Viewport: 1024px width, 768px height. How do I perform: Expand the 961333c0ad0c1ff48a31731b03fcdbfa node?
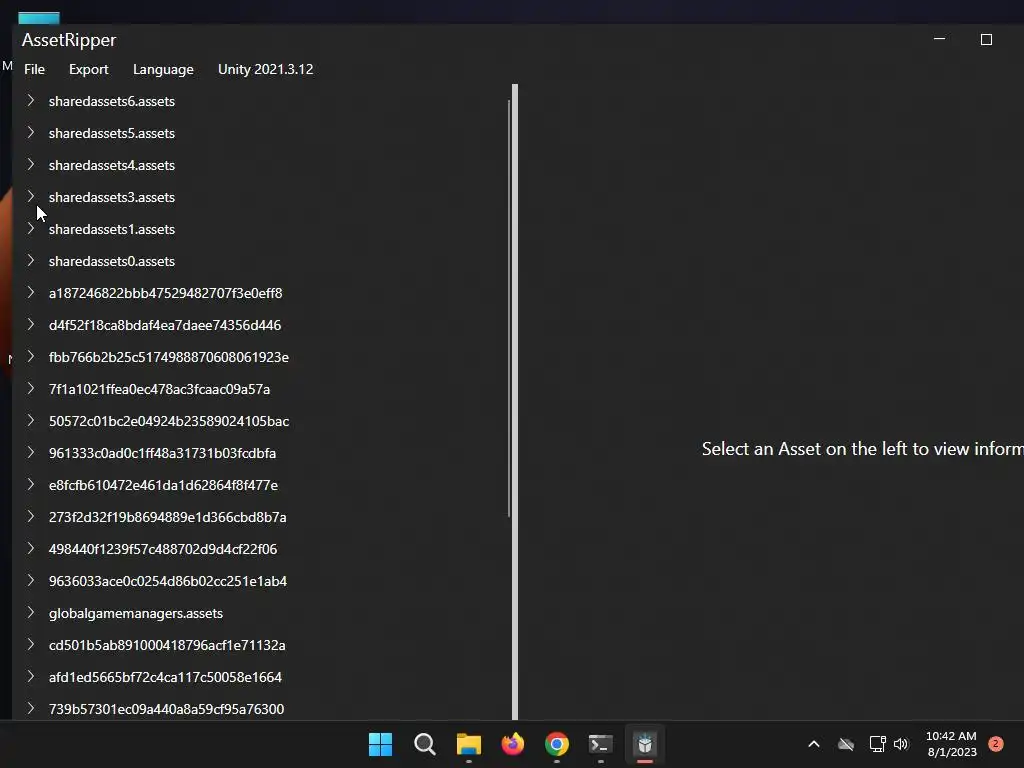pos(31,453)
